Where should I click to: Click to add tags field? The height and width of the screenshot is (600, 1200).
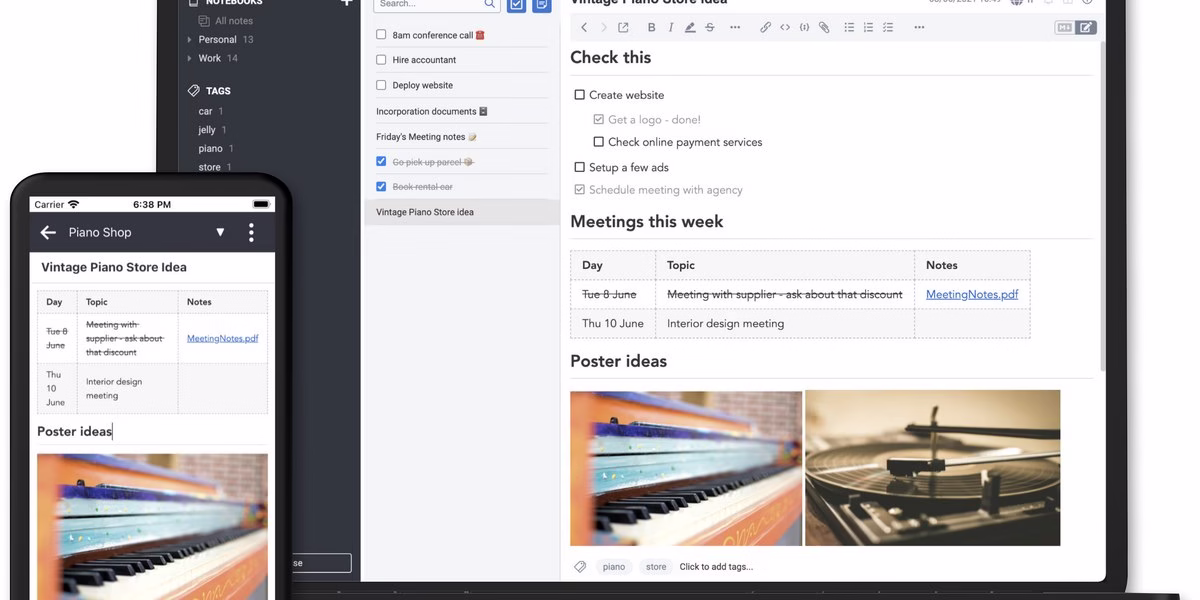[x=716, y=567]
